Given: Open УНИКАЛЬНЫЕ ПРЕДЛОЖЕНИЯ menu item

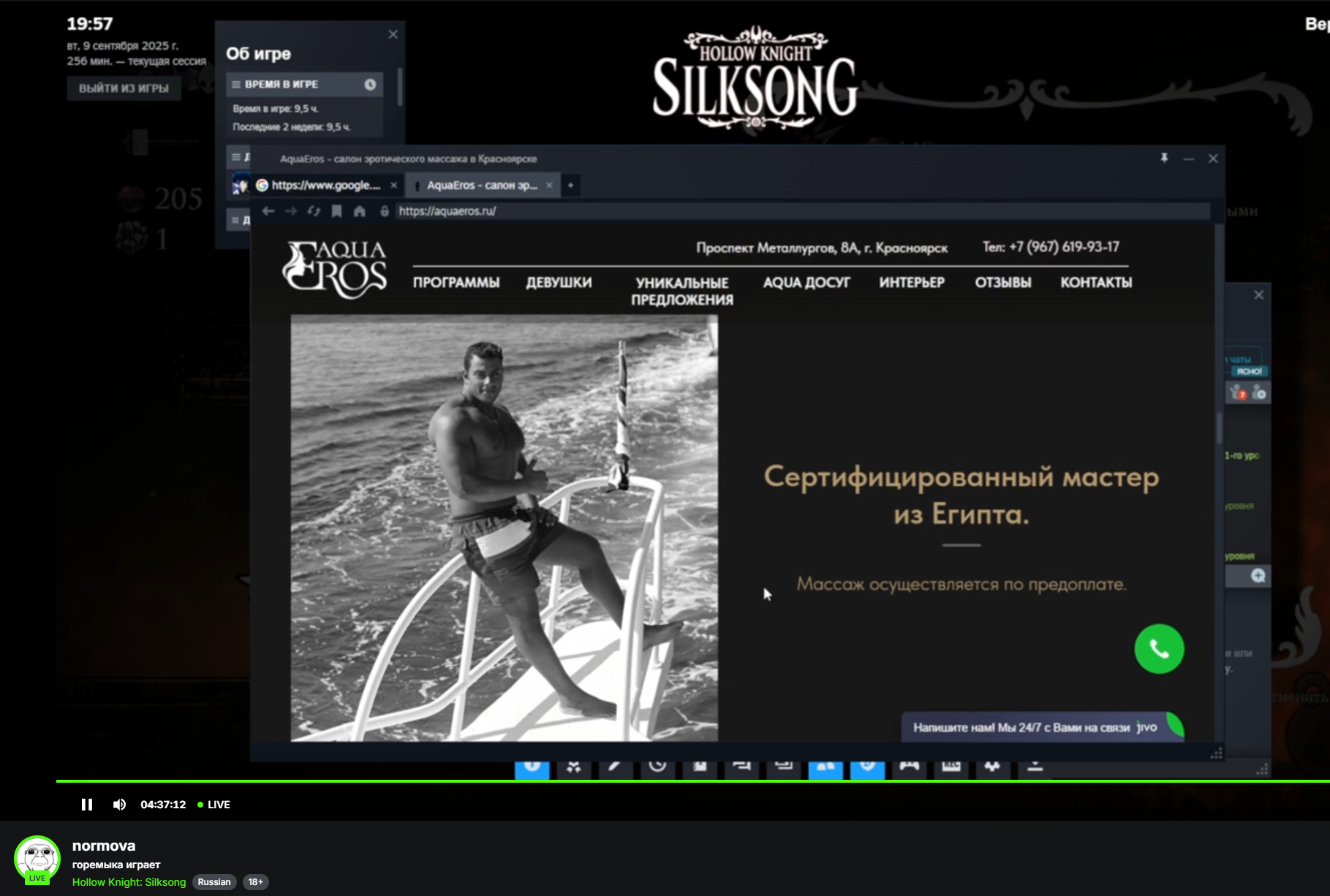Looking at the screenshot, I should click(x=682, y=291).
